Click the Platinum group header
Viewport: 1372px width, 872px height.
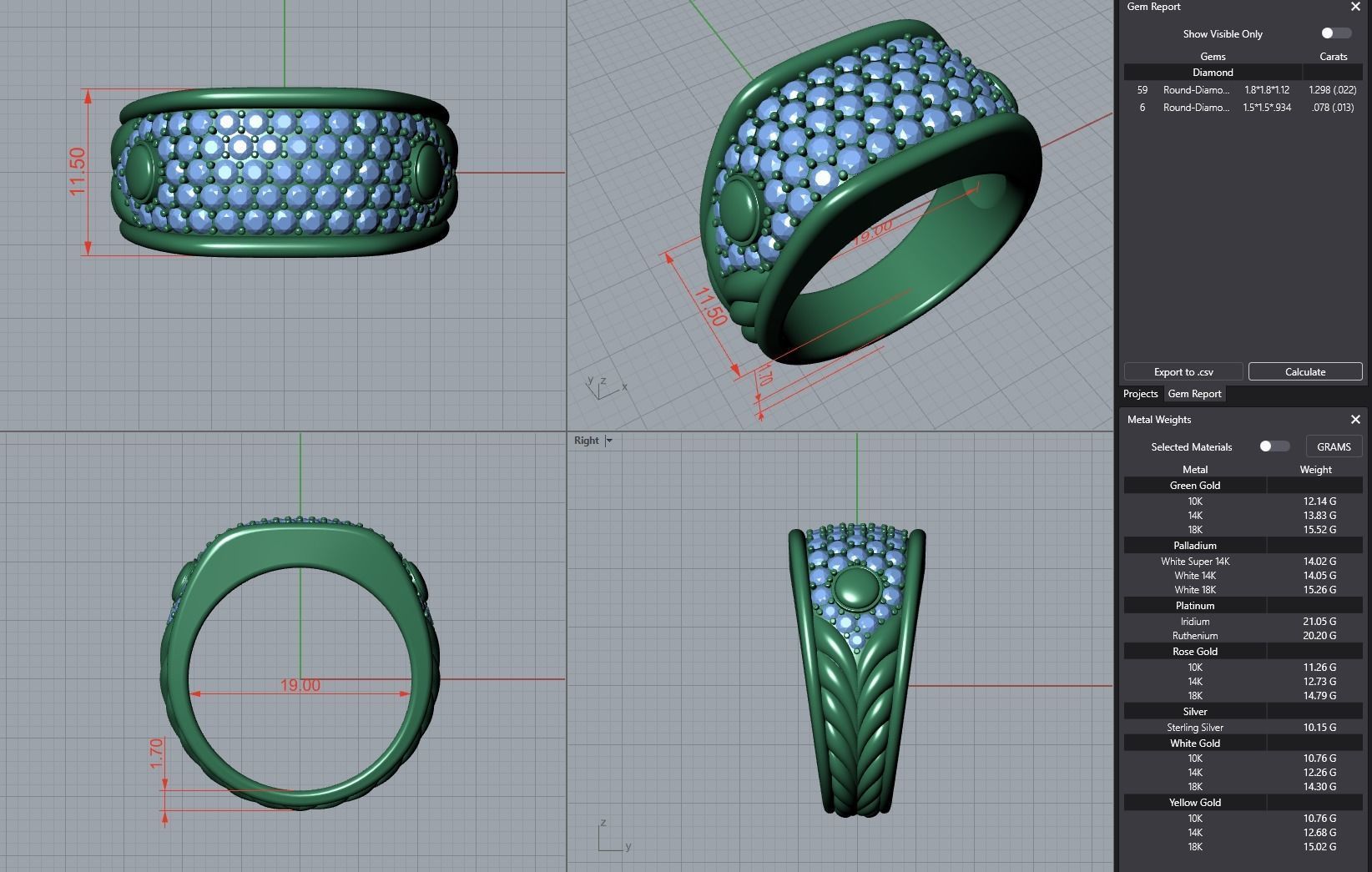[x=1194, y=606]
